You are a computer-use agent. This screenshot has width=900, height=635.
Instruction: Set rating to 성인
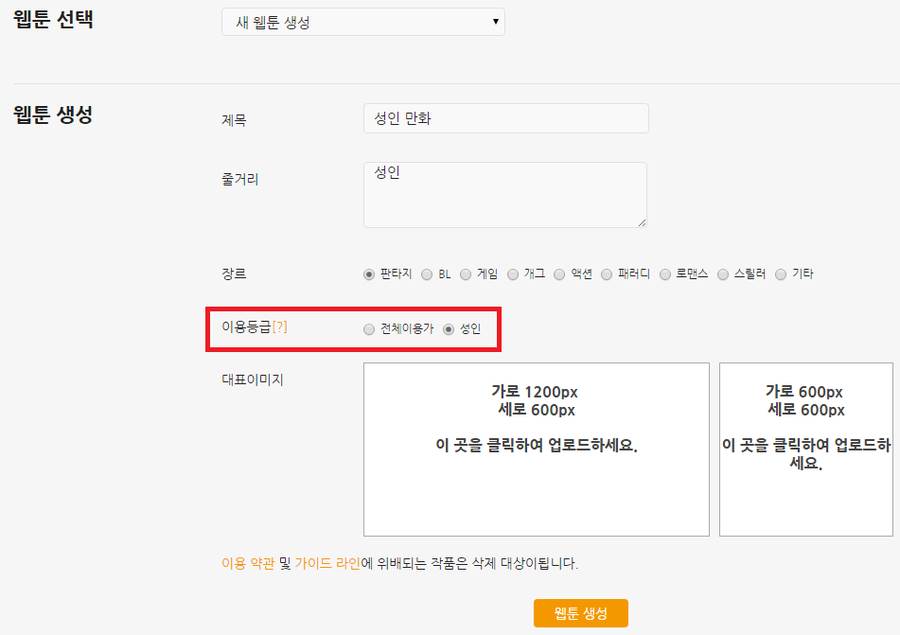[x=448, y=329]
